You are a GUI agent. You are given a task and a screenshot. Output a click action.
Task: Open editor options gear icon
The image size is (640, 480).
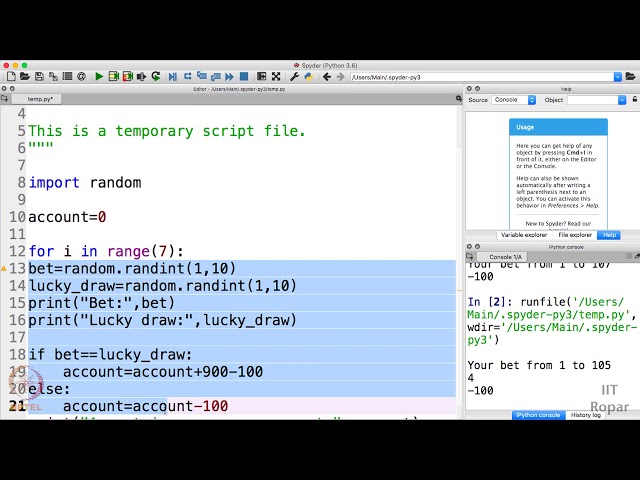pyautogui.click(x=459, y=98)
